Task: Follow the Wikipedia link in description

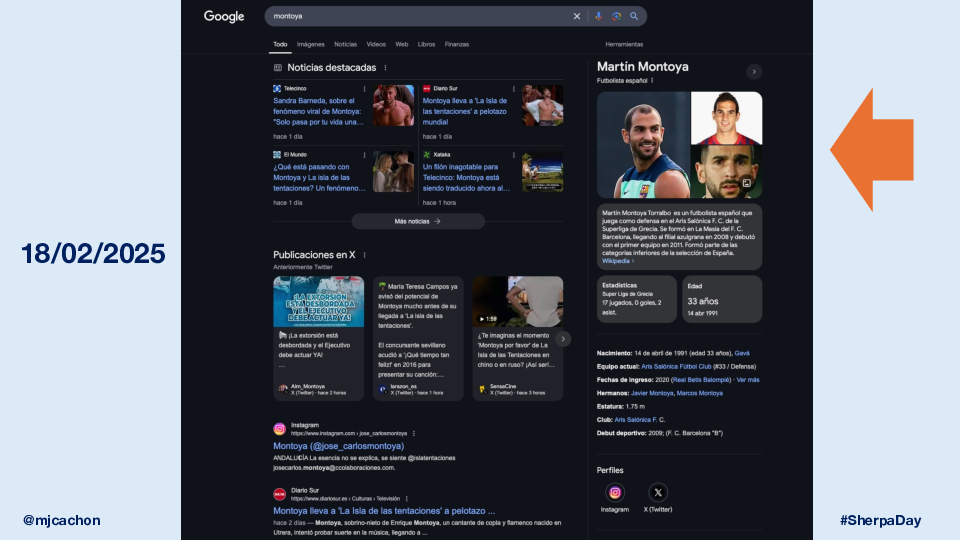Action: point(617,261)
